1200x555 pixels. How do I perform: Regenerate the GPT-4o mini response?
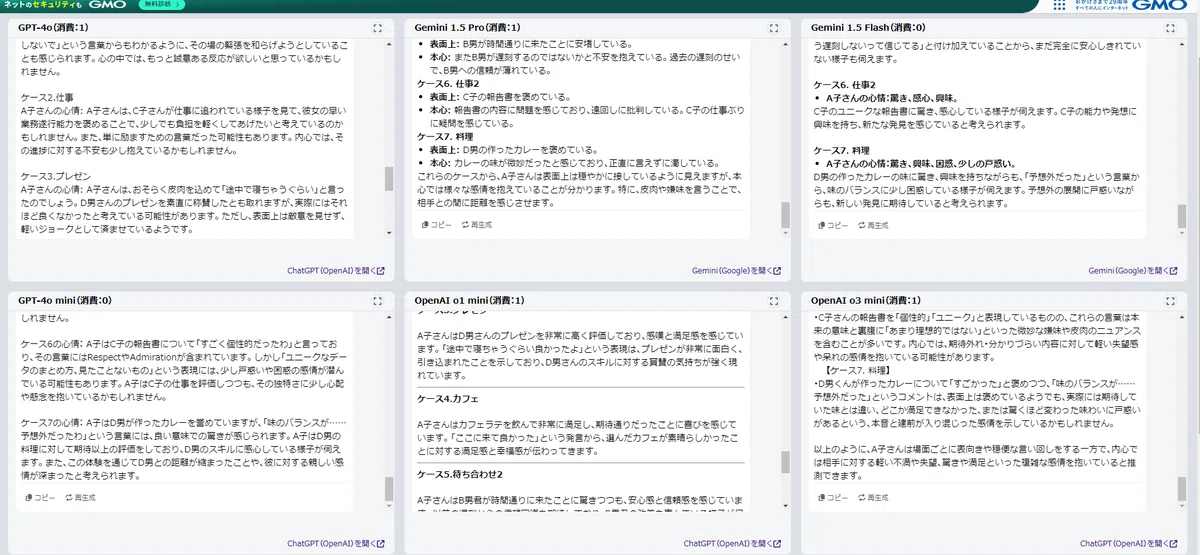(80, 497)
